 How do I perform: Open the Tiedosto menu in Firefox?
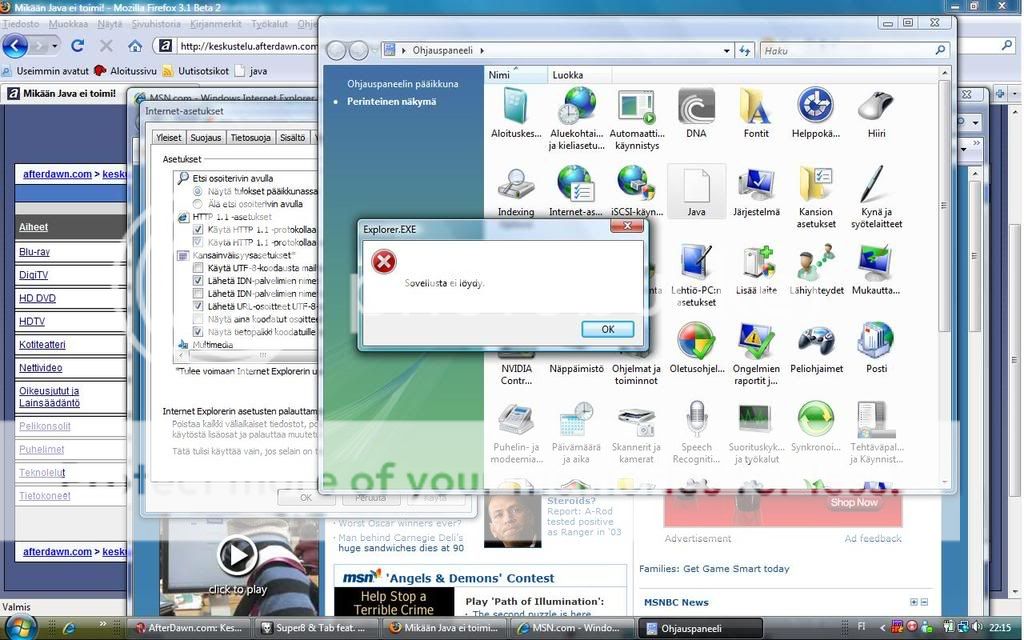20,24
